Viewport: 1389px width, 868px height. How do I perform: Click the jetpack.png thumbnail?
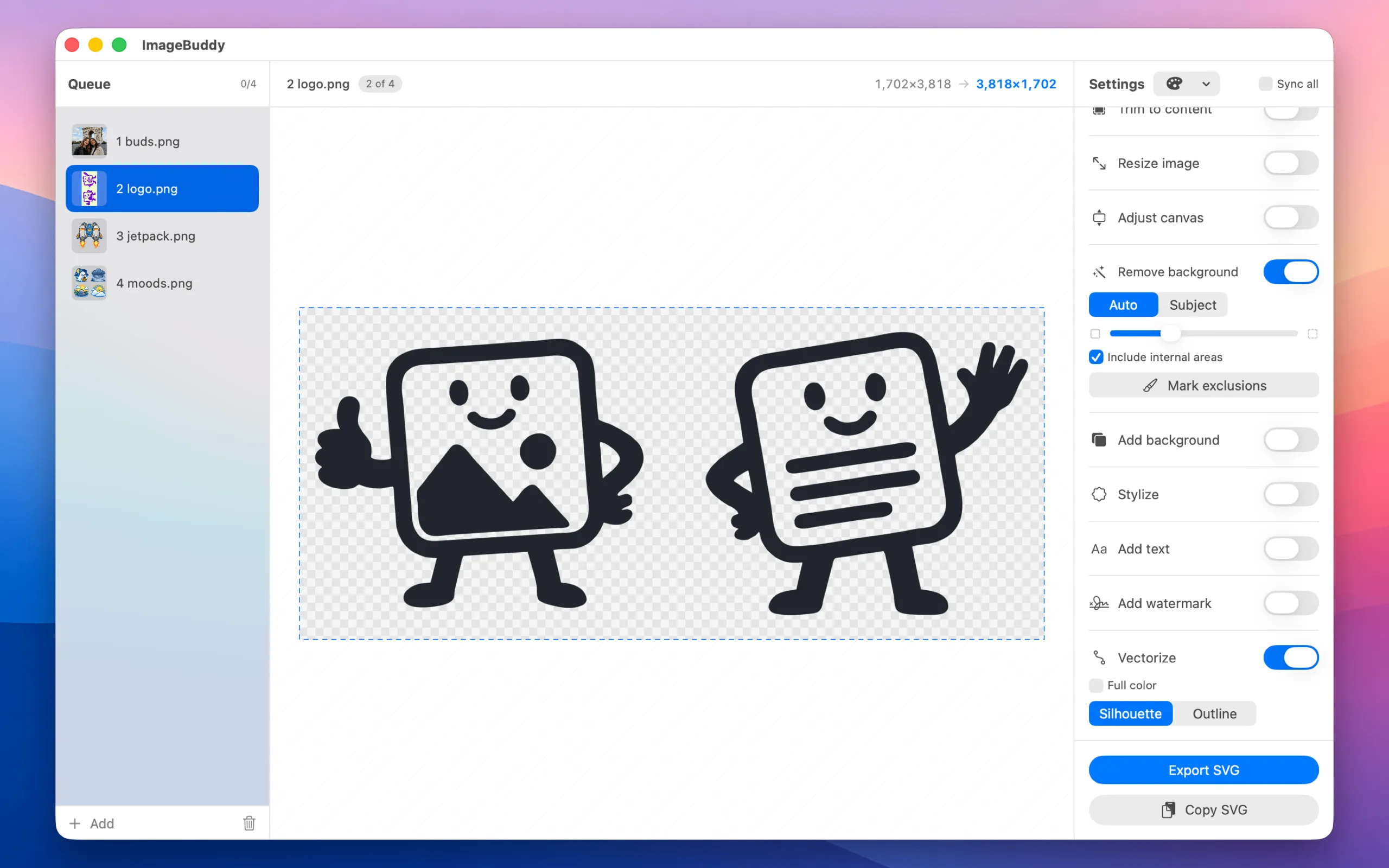[x=89, y=236]
